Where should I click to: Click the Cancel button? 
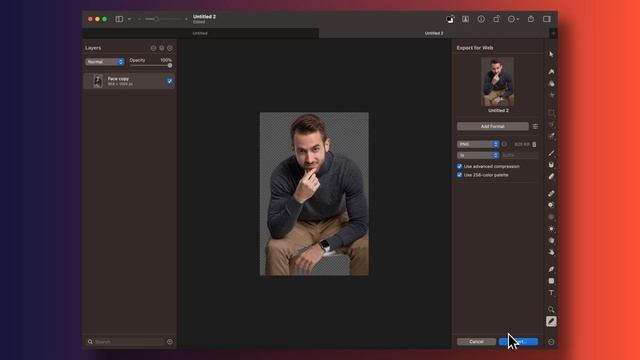coord(476,342)
